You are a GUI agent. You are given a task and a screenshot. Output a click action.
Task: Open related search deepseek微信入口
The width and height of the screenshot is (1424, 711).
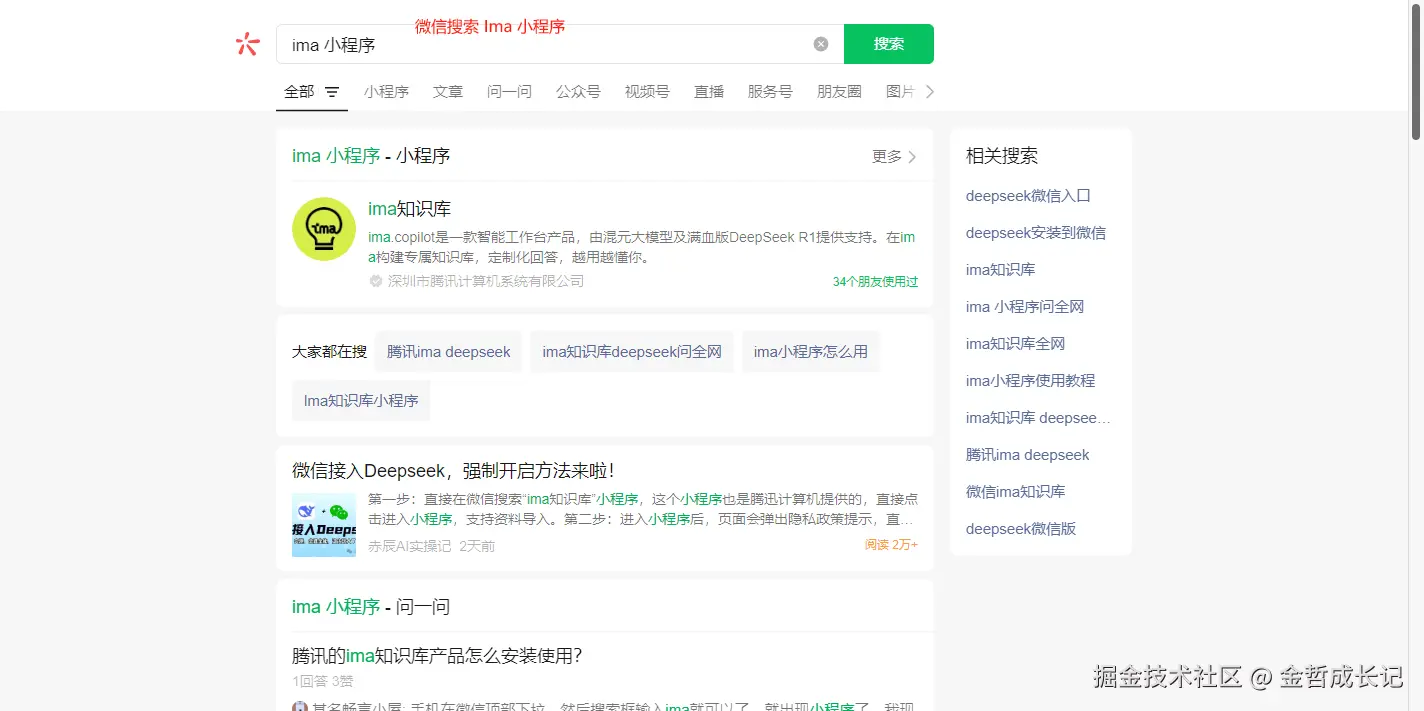click(x=1028, y=196)
